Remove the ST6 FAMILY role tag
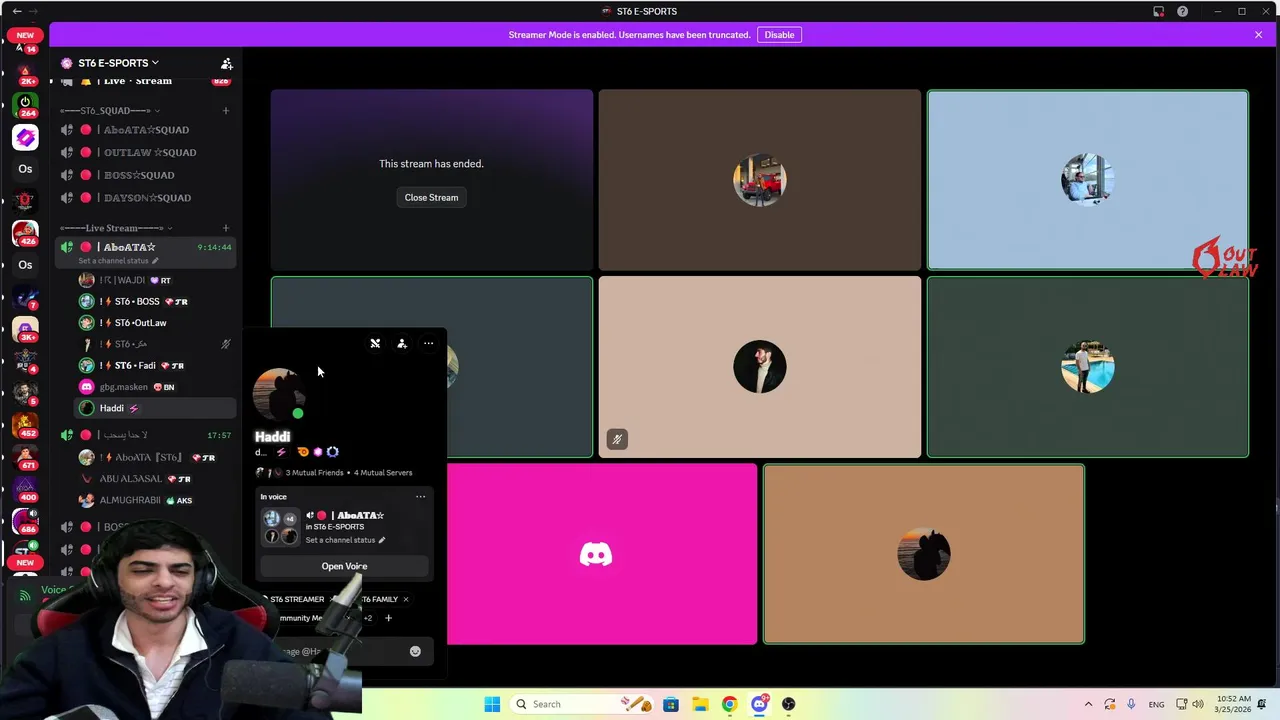This screenshot has width=1280, height=720. (x=405, y=599)
